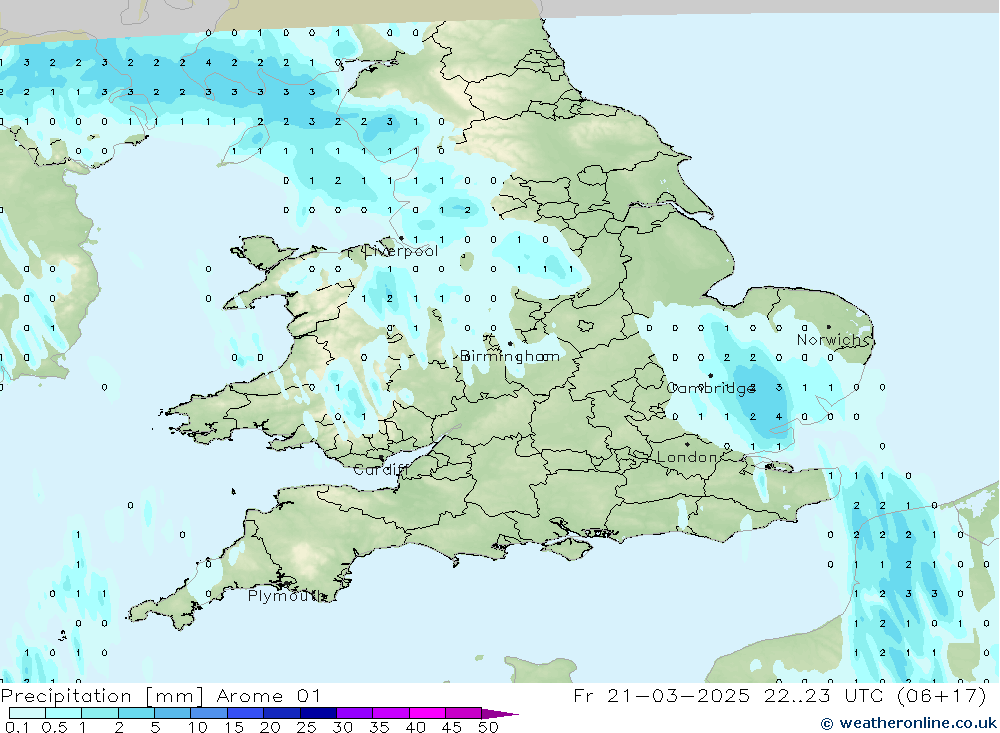Click the 25–30 mm navy legend swatch
Image resolution: width=1000 pixels, height=733 pixels.
click(318, 713)
